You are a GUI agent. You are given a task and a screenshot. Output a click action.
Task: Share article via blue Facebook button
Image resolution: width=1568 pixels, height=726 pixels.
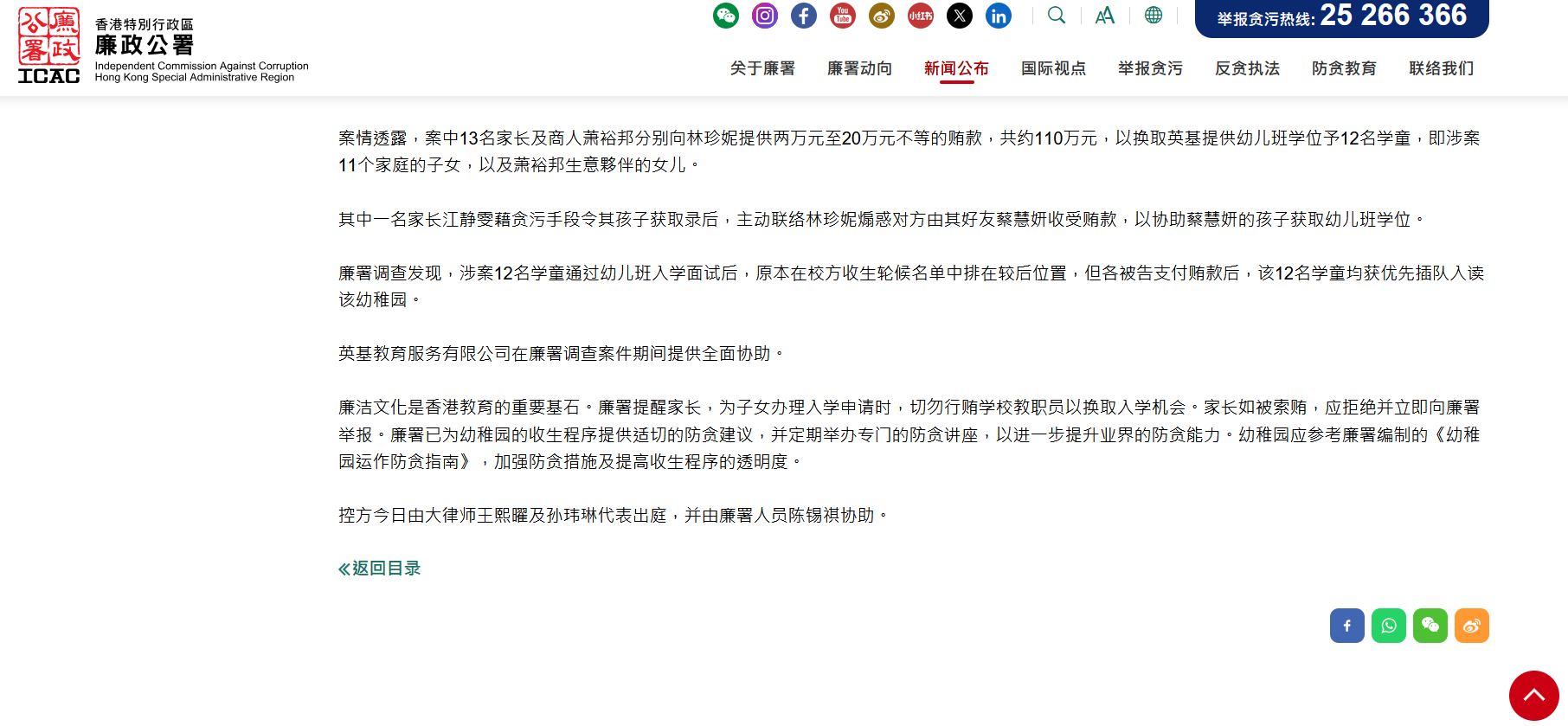(1346, 626)
